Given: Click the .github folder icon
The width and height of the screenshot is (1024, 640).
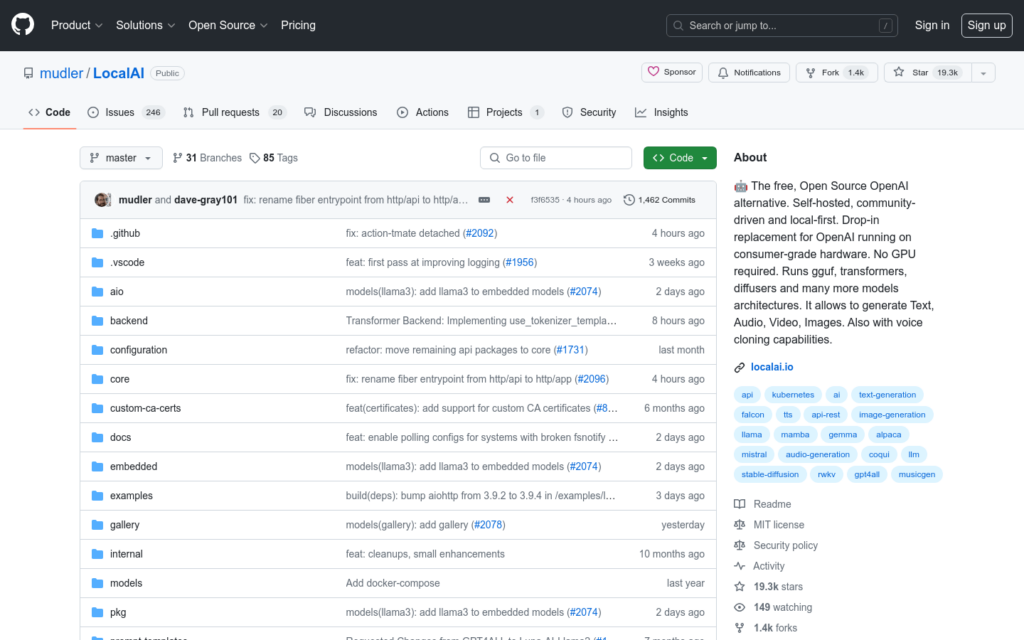Looking at the screenshot, I should 97,233.
